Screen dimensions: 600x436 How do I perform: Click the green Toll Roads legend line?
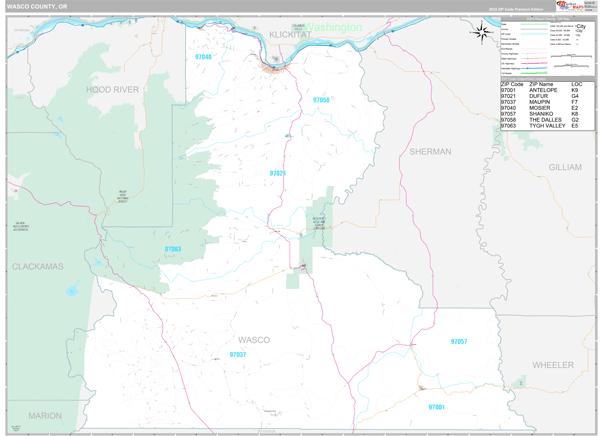[x=534, y=73]
